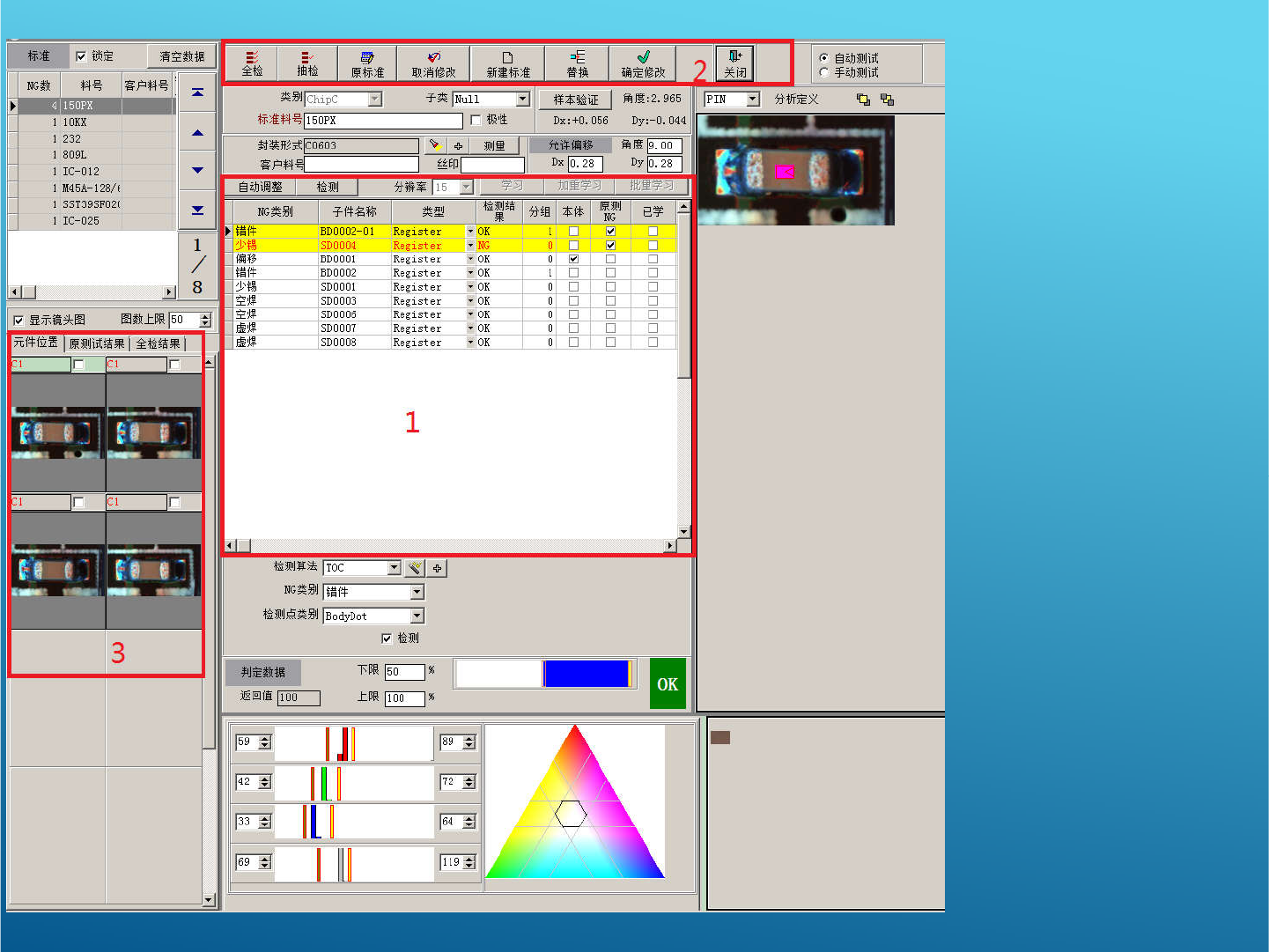This screenshot has width=1269, height=952.
Task: Expand the 检测点类别 BodyDot dropdown
Action: pyautogui.click(x=417, y=616)
